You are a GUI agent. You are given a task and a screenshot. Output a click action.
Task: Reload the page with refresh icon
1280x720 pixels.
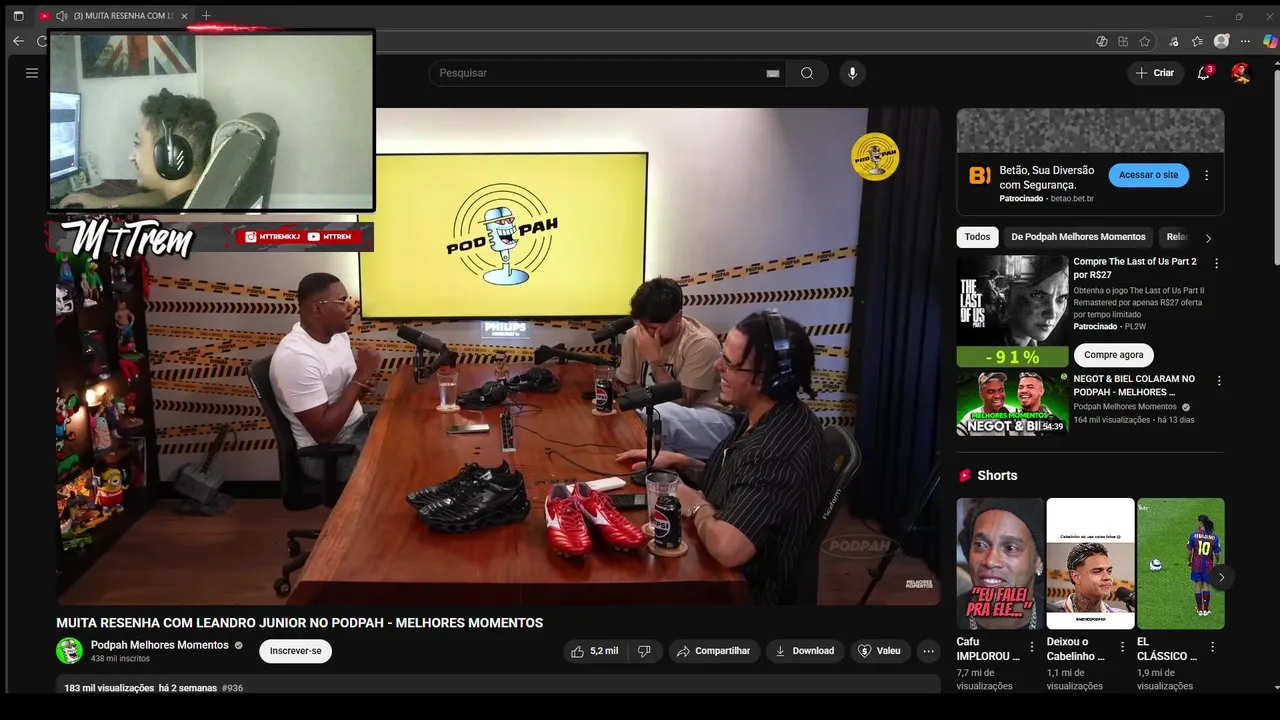coord(42,41)
